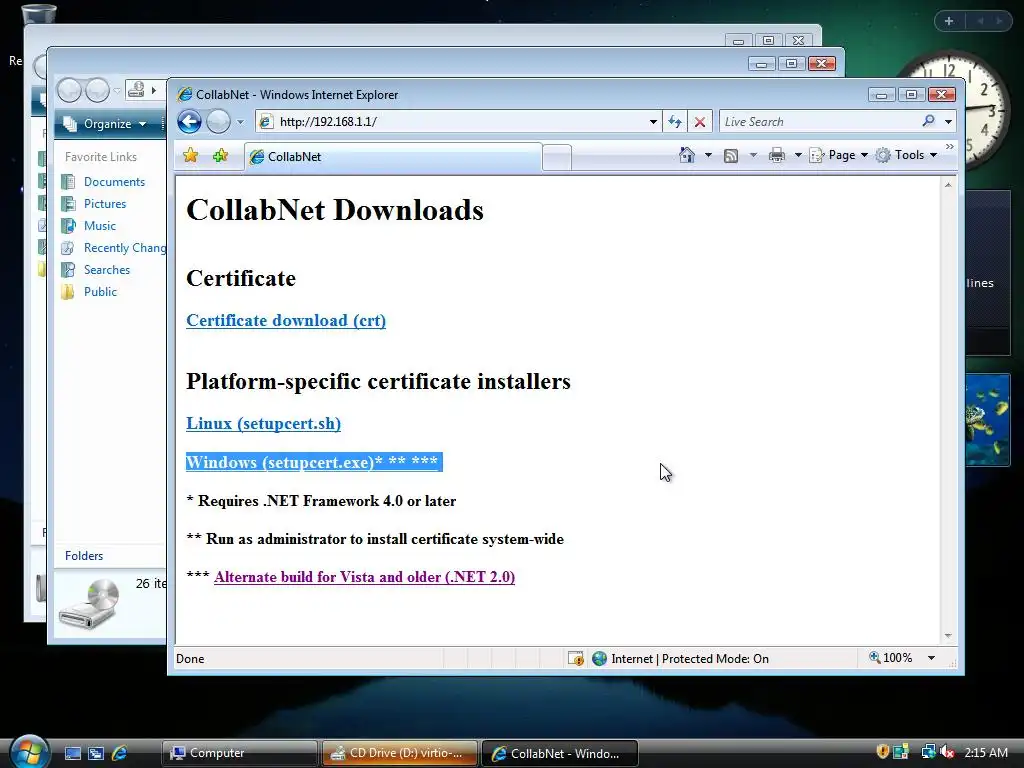Click the taskbar clock 2:15 AM
1024x768 pixels.
click(985, 752)
